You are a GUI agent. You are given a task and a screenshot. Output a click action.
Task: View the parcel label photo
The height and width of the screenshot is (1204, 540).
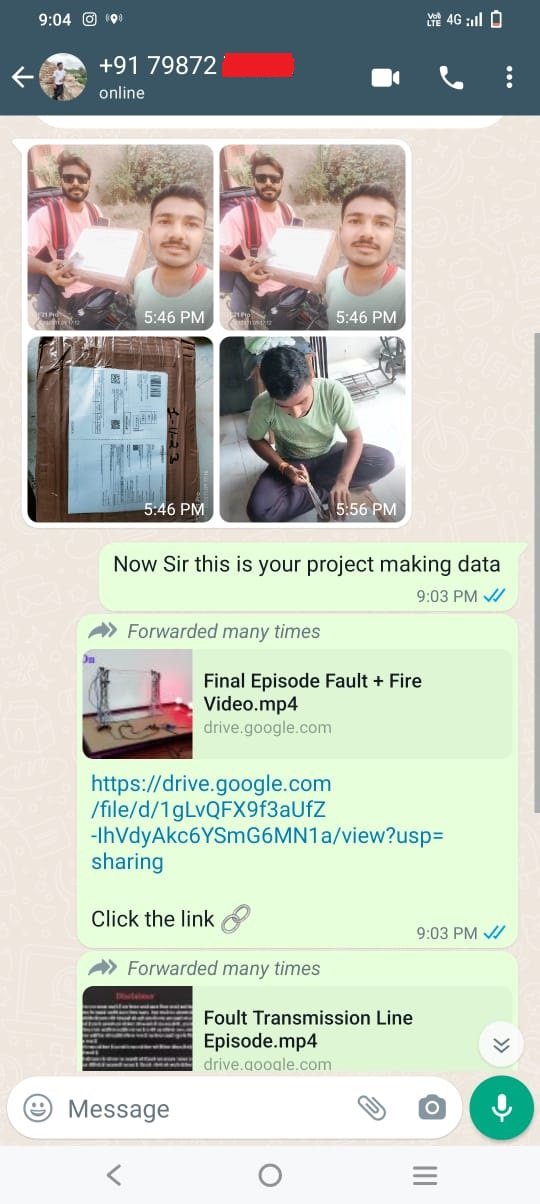(120, 429)
